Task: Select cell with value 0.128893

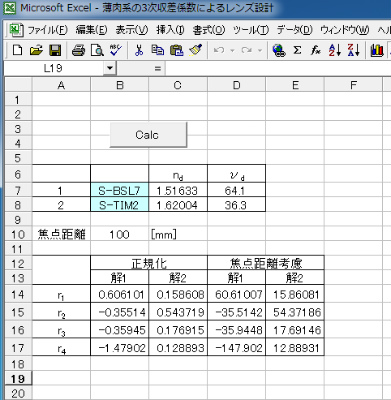Action: (x=178, y=347)
